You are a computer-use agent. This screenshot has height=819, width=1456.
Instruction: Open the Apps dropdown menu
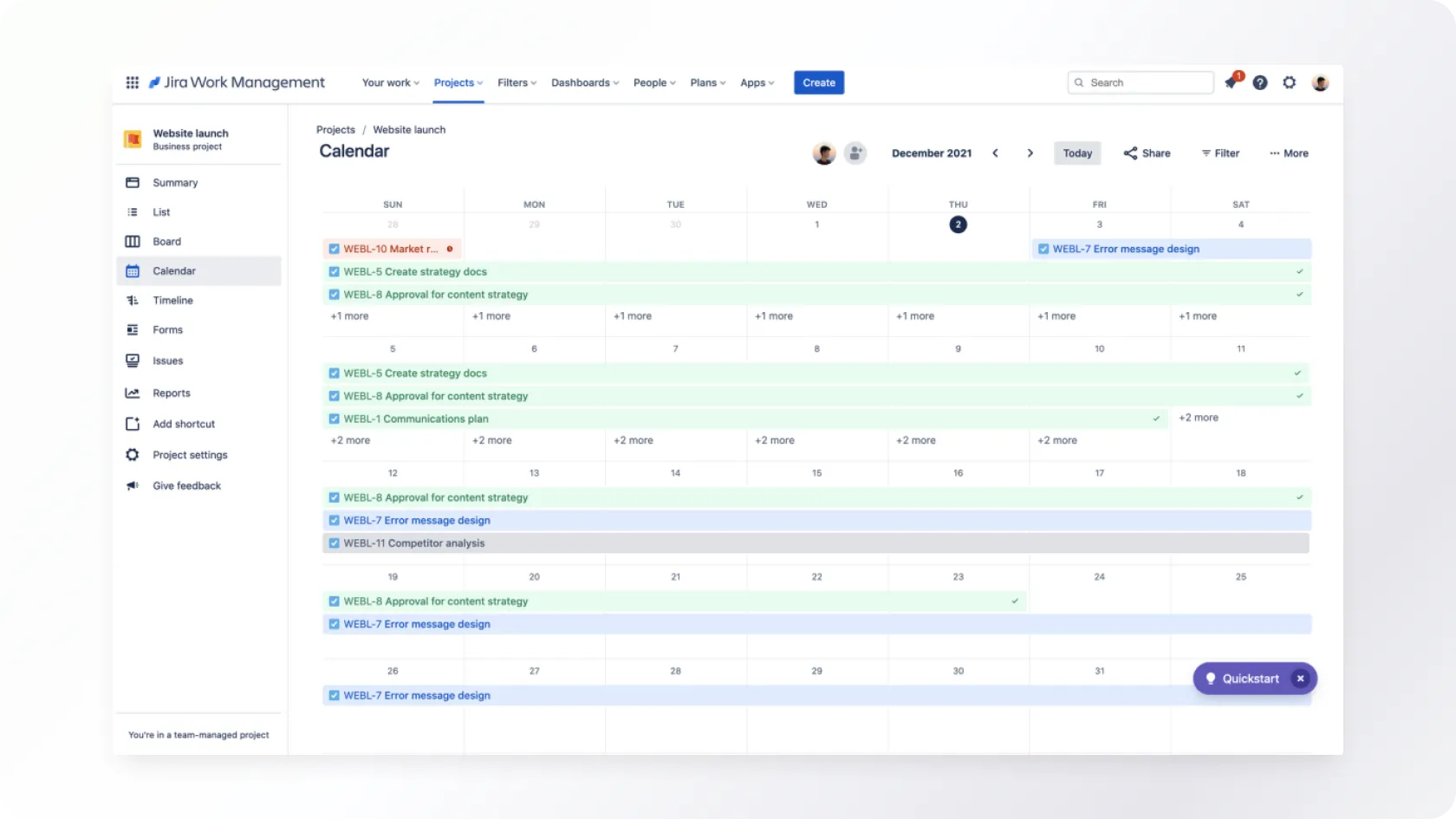pos(757,83)
